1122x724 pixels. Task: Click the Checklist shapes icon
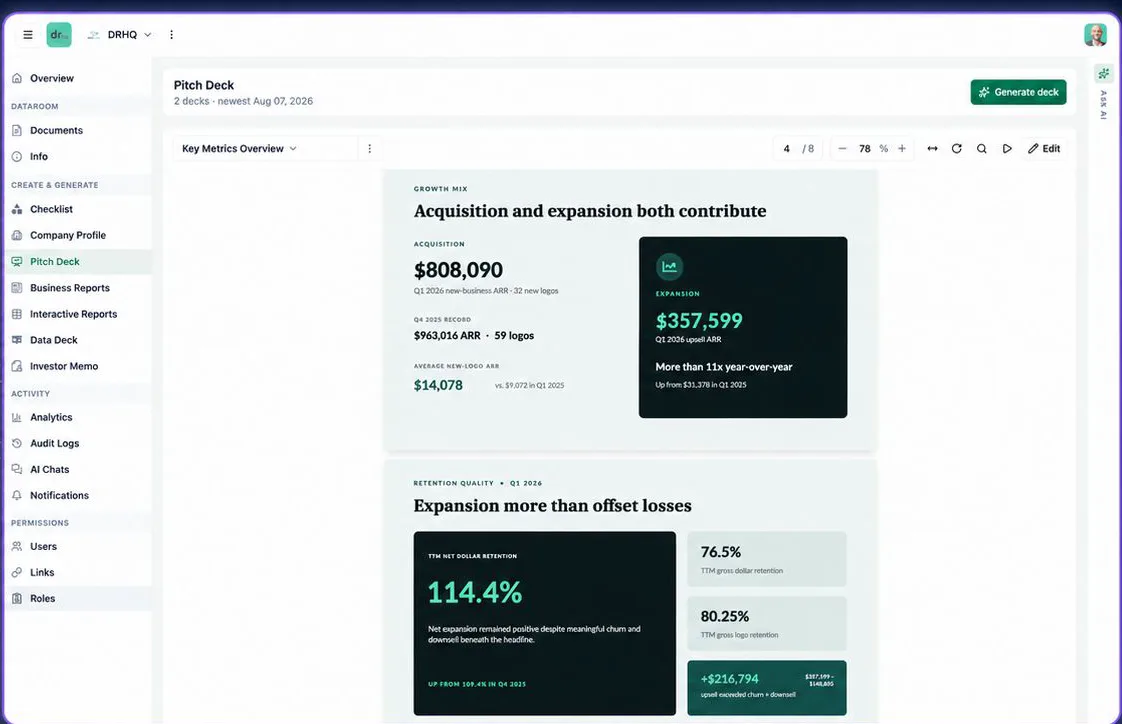17,209
